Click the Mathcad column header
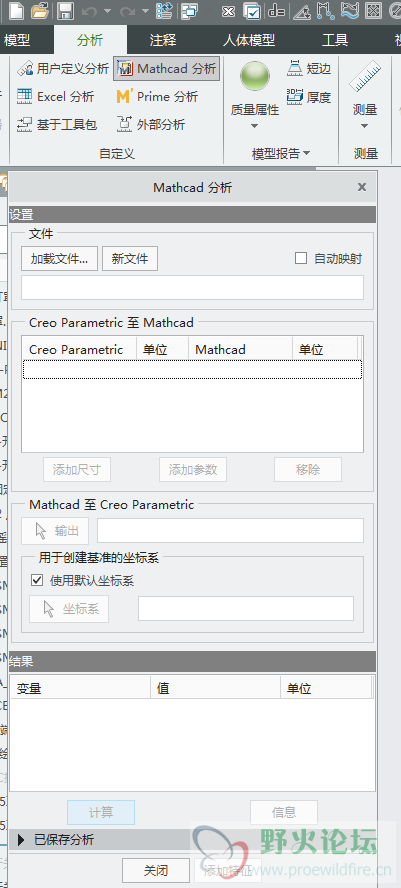The image size is (401, 888). click(x=241, y=349)
